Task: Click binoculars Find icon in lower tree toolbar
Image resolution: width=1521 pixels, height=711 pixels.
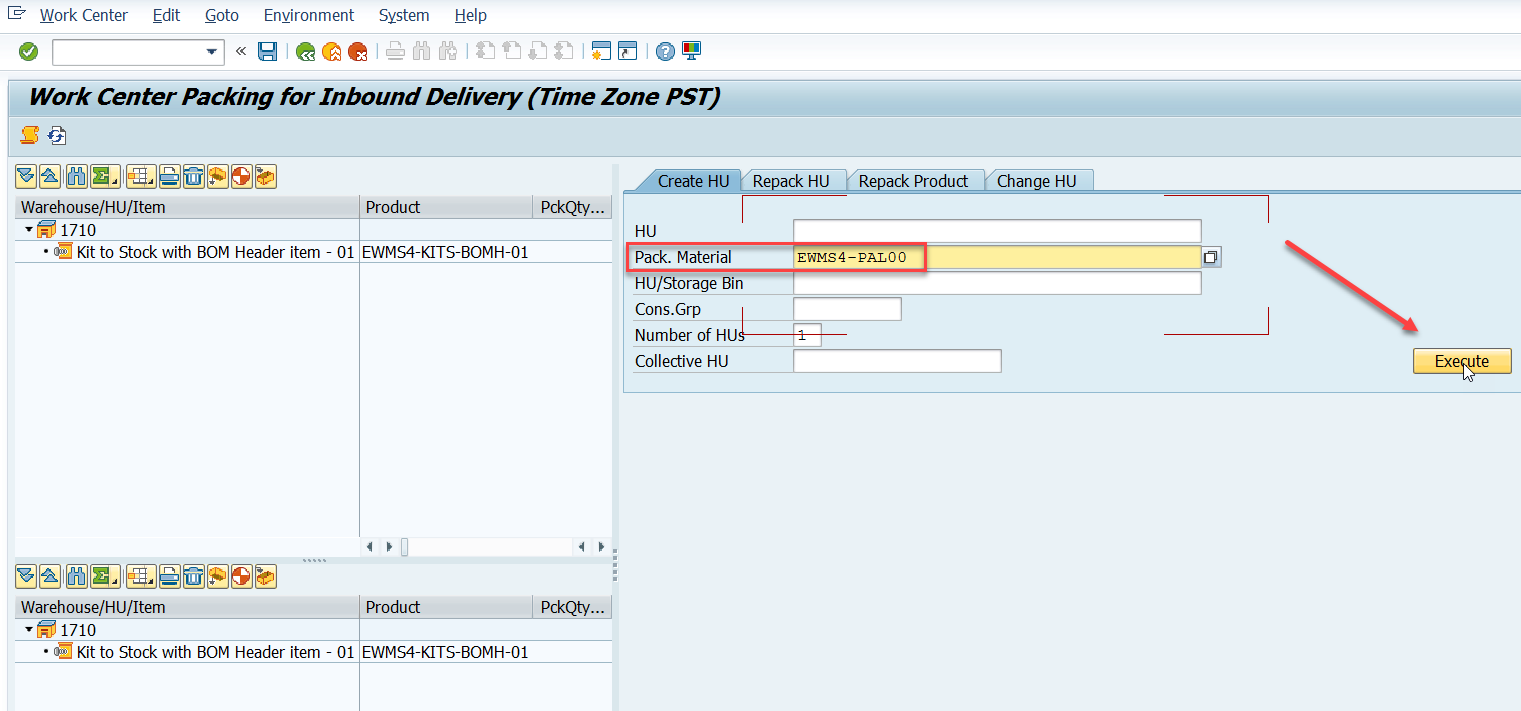Action: tap(77, 576)
